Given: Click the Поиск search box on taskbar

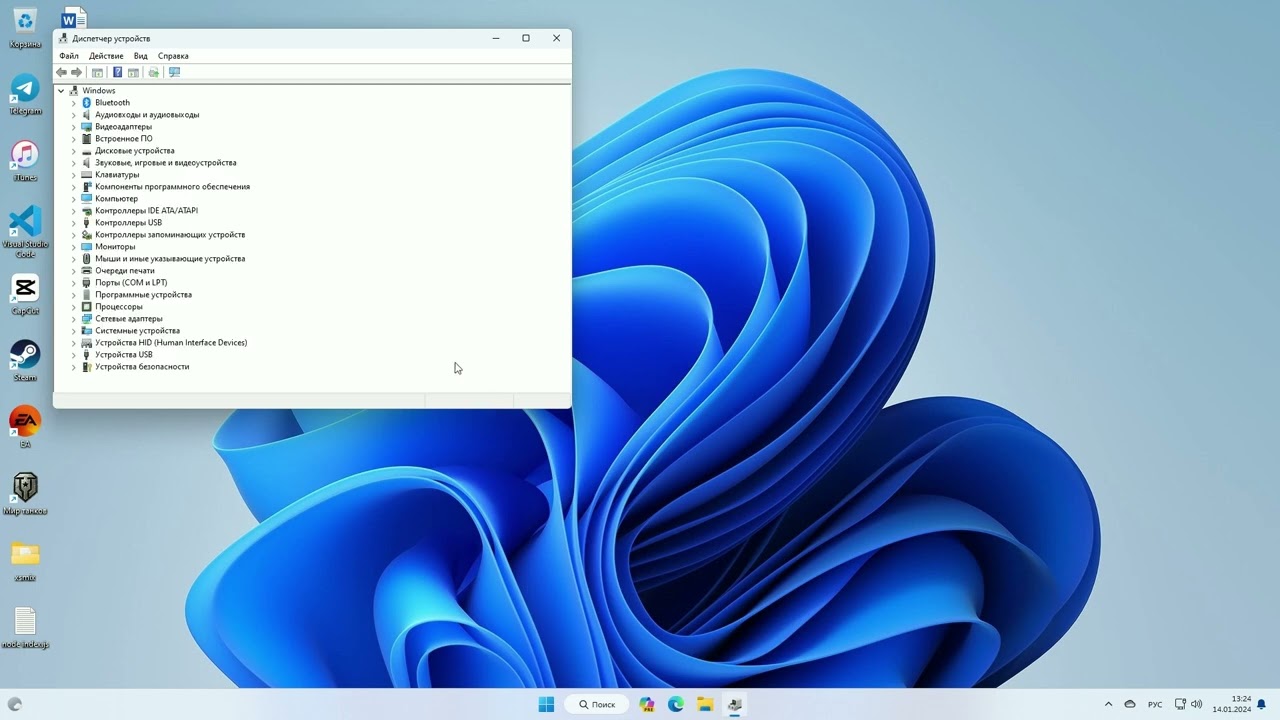Looking at the screenshot, I should 597,704.
